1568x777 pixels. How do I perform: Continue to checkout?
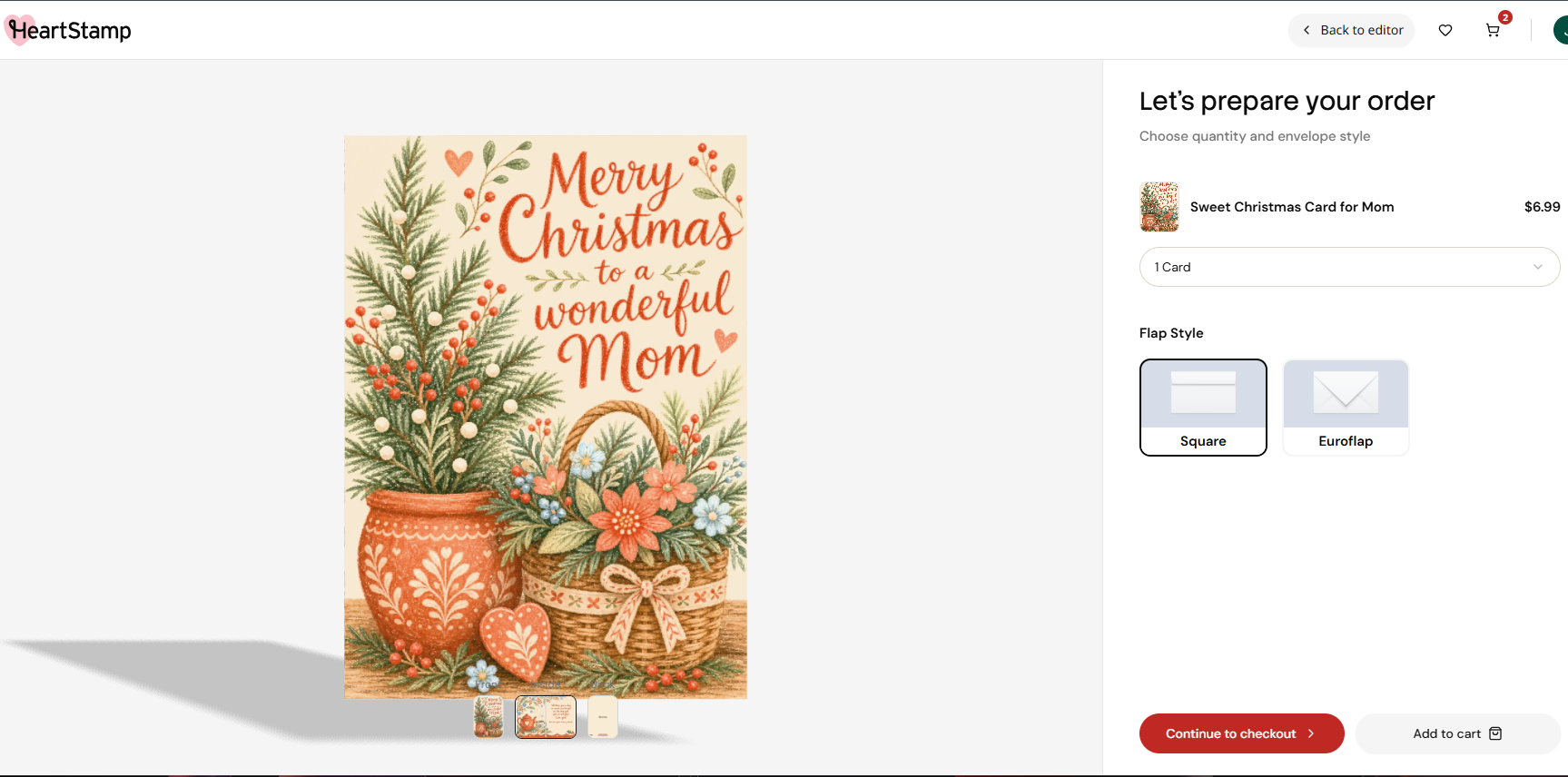(x=1241, y=733)
